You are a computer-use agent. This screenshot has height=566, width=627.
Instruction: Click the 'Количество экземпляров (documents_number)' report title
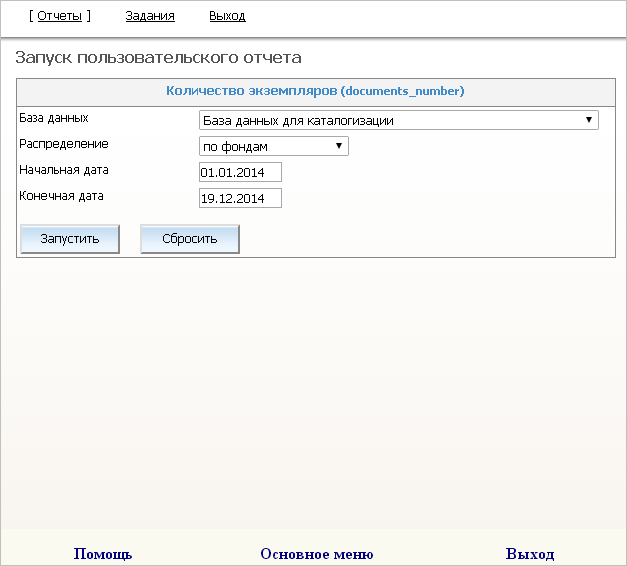314,91
